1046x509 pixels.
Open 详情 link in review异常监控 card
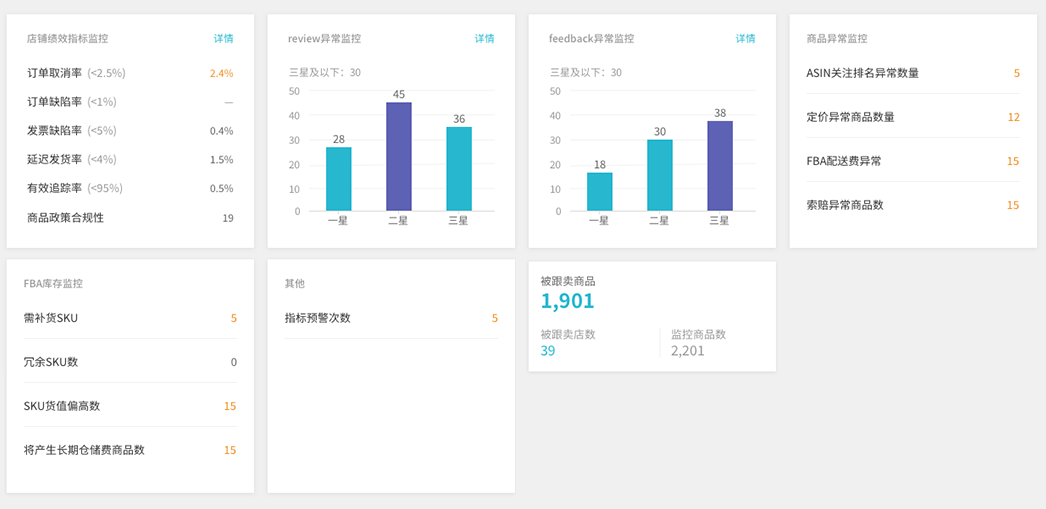click(484, 39)
